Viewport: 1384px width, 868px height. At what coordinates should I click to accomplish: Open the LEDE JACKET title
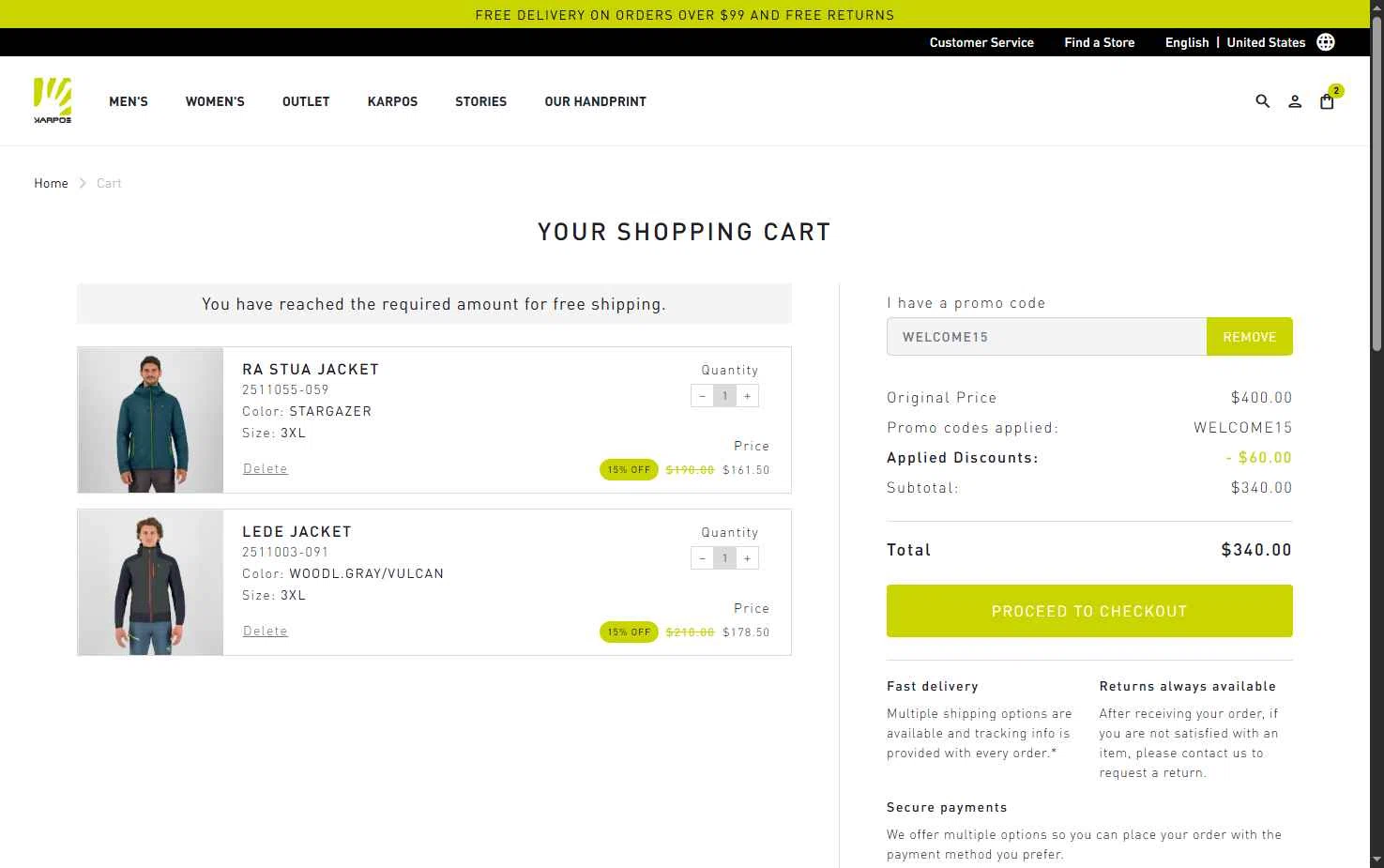tap(297, 532)
